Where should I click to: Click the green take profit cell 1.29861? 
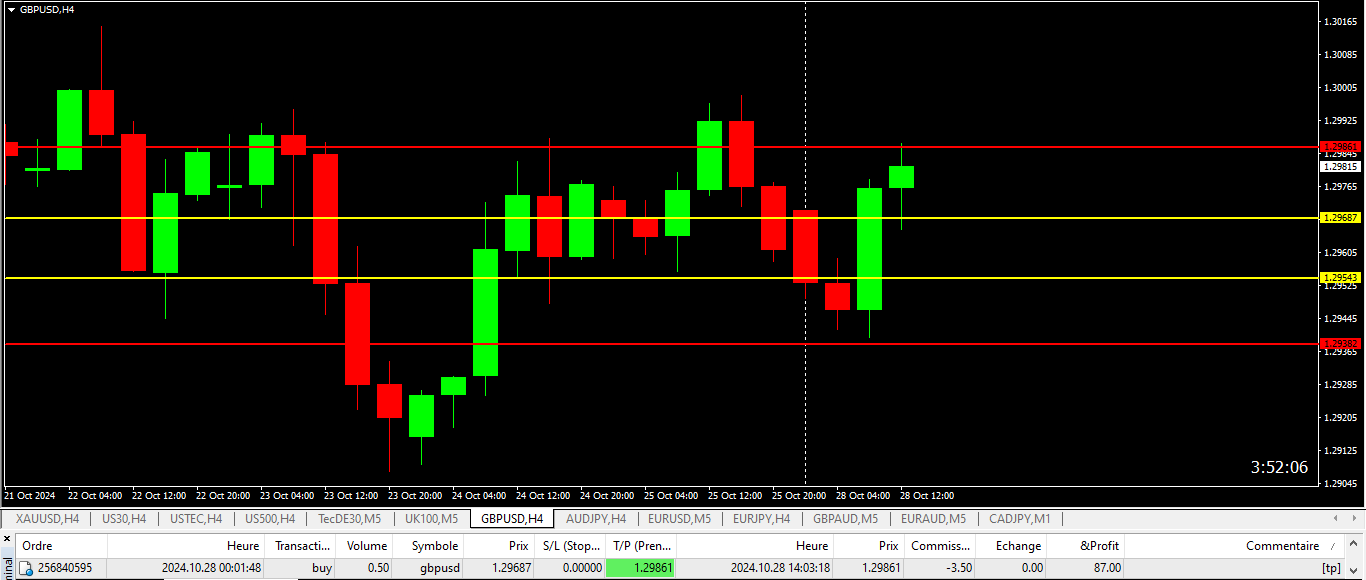(x=641, y=568)
